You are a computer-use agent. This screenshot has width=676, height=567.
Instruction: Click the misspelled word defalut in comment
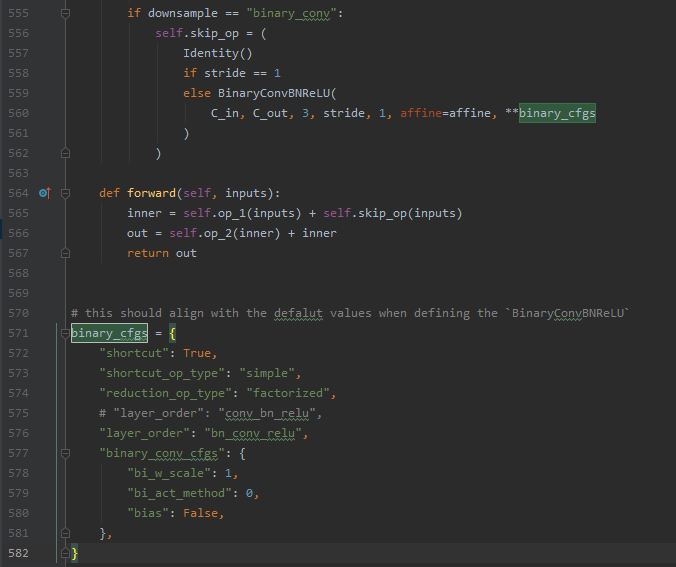click(298, 313)
